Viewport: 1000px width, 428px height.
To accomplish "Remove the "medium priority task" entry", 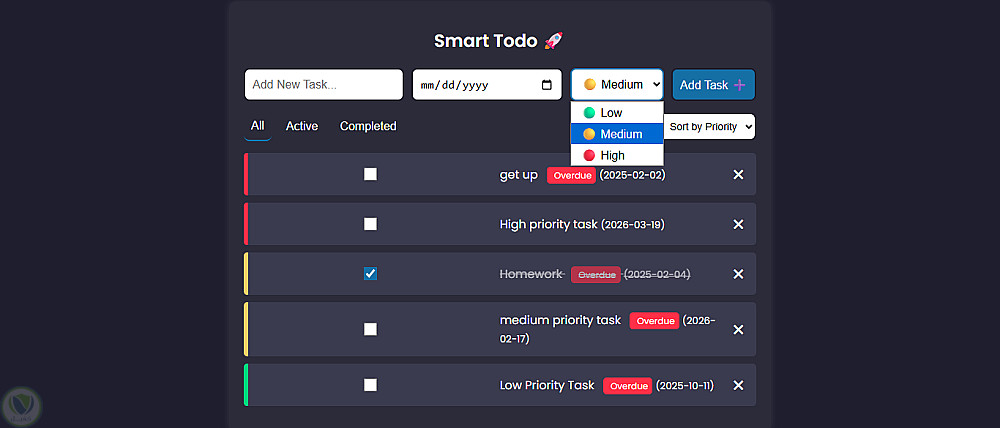I will 738,329.
